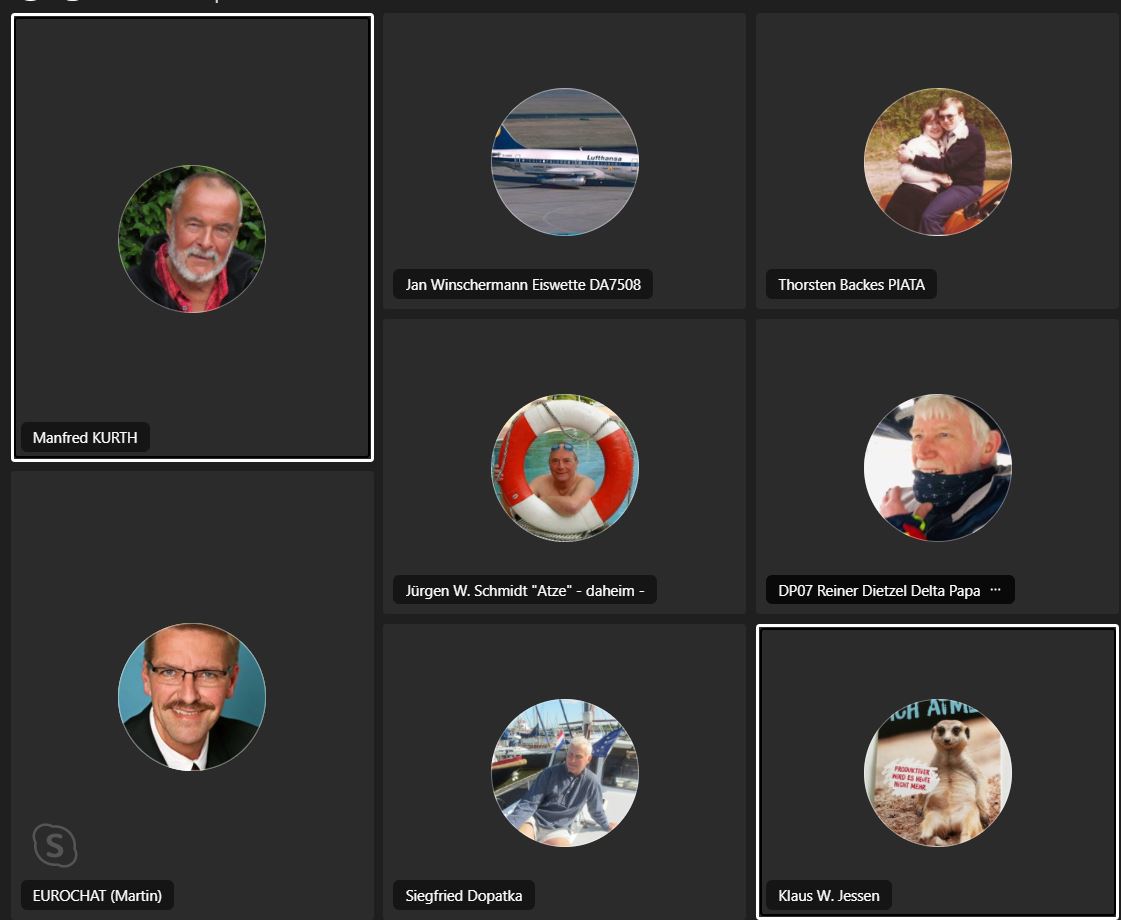Select the DP07 Reiner Dietzel Delta Papa label

tap(879, 590)
